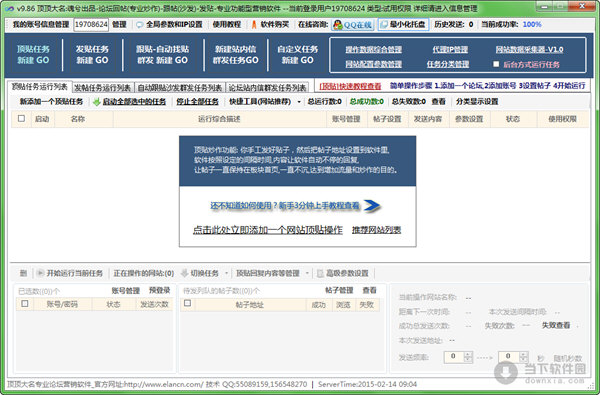This screenshot has height=395, width=600.
Task: Open 分类显示设置
Action: 477,102
